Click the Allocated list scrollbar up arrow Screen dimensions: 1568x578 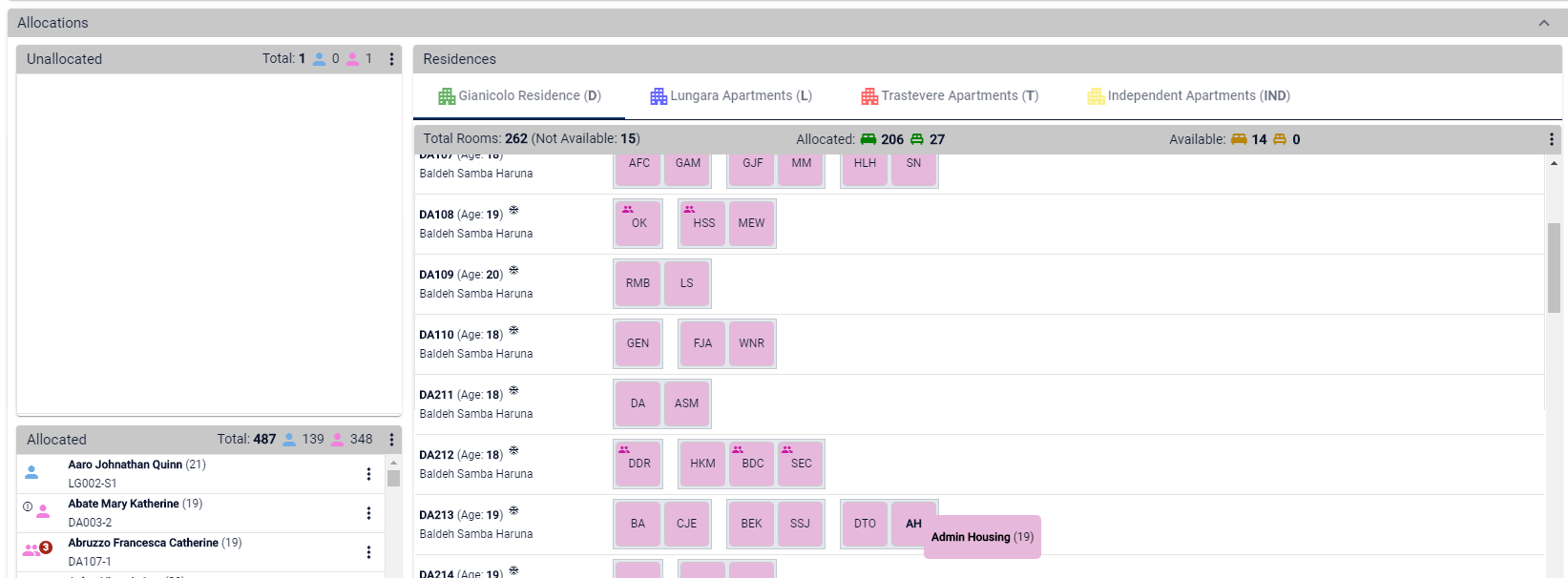tap(393, 463)
